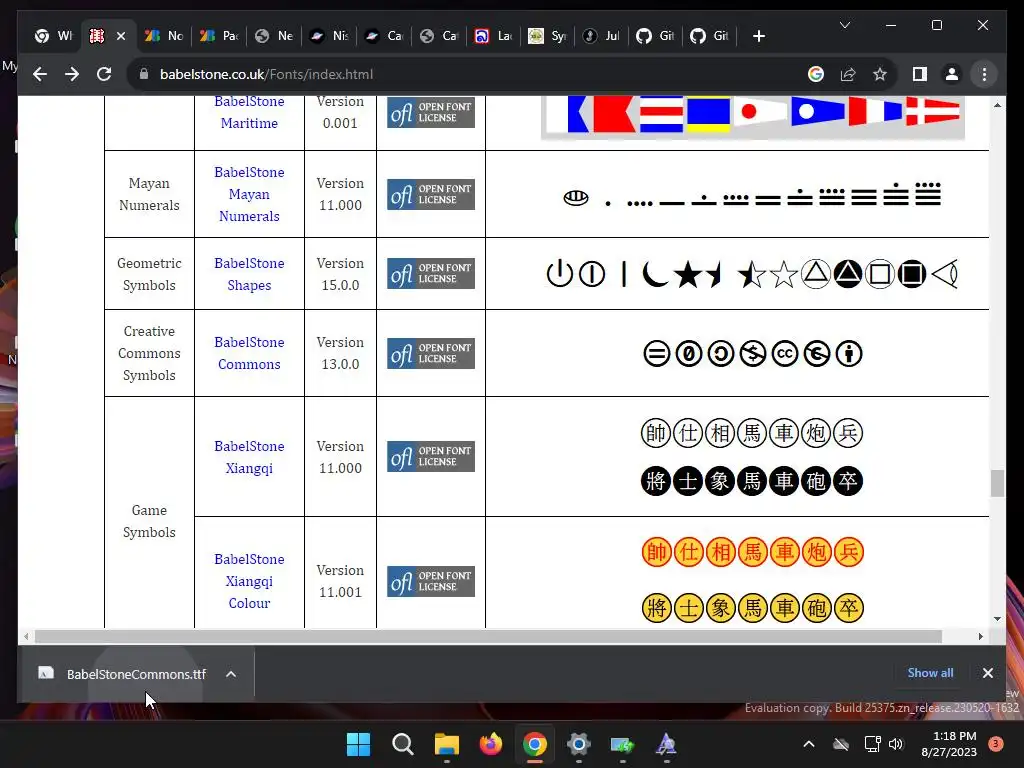Select 'Geometric Symbols' cell text

[149, 274]
